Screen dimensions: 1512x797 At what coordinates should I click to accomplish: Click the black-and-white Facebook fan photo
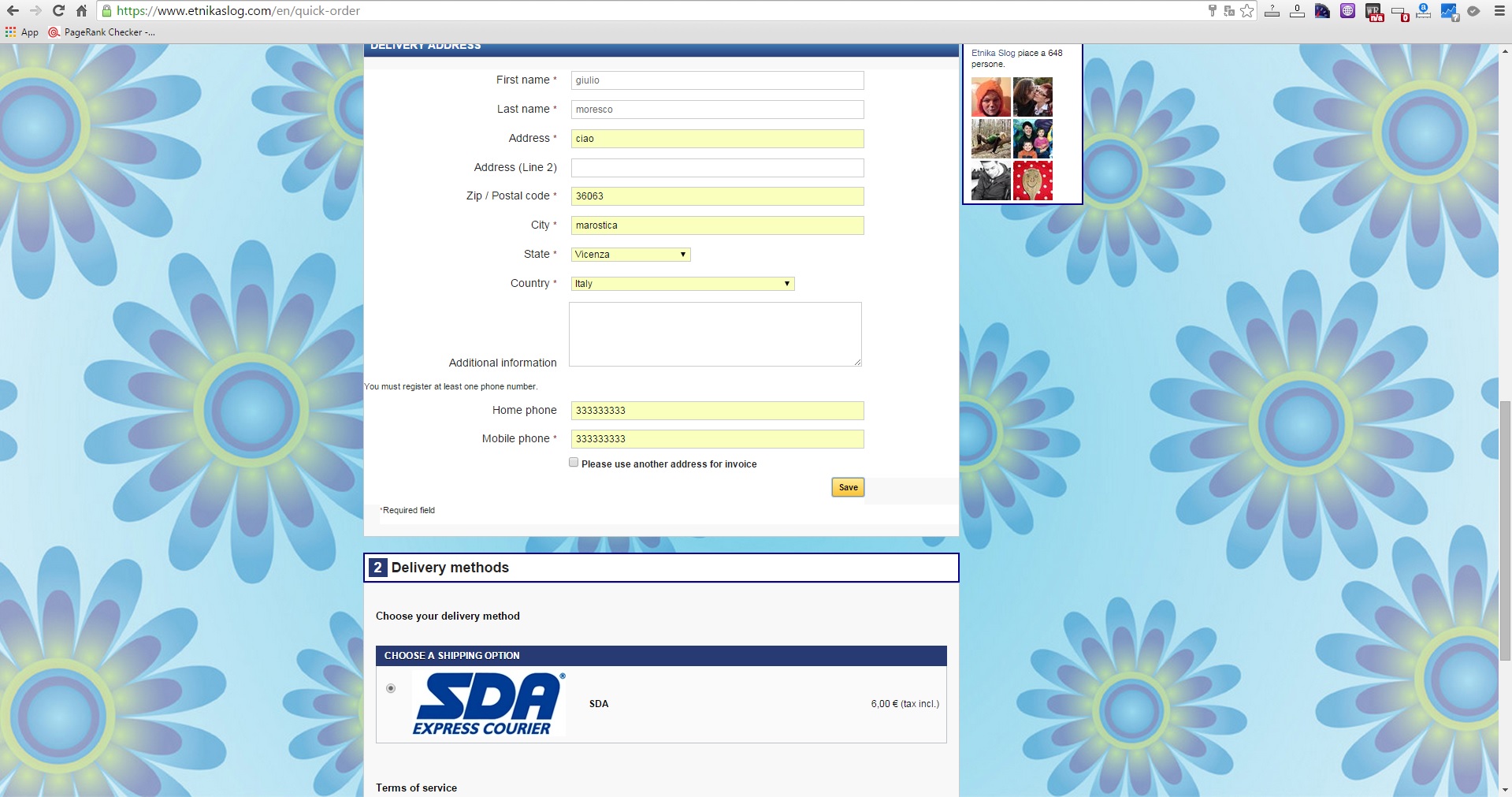[x=991, y=181]
